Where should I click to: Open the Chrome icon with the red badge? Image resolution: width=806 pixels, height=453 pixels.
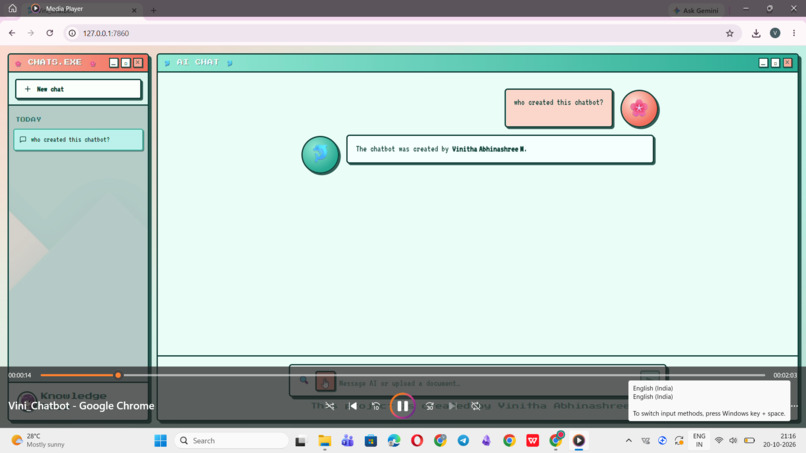coord(556,440)
